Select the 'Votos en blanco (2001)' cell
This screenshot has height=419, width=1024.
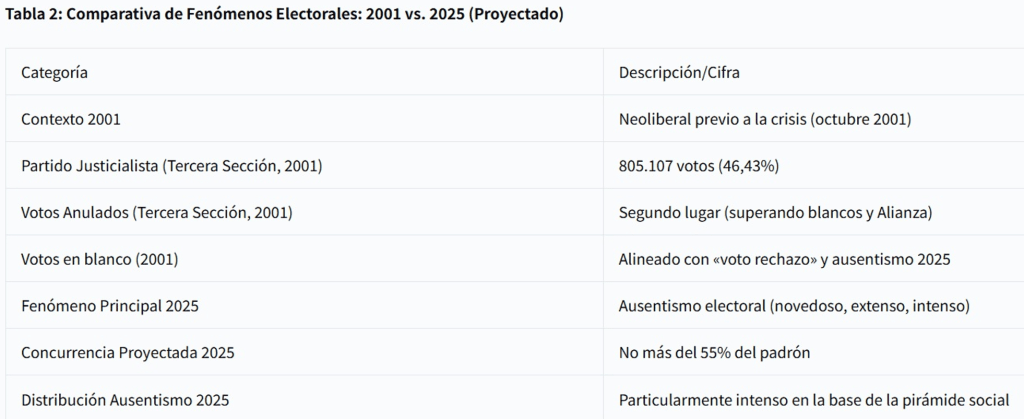point(304,258)
